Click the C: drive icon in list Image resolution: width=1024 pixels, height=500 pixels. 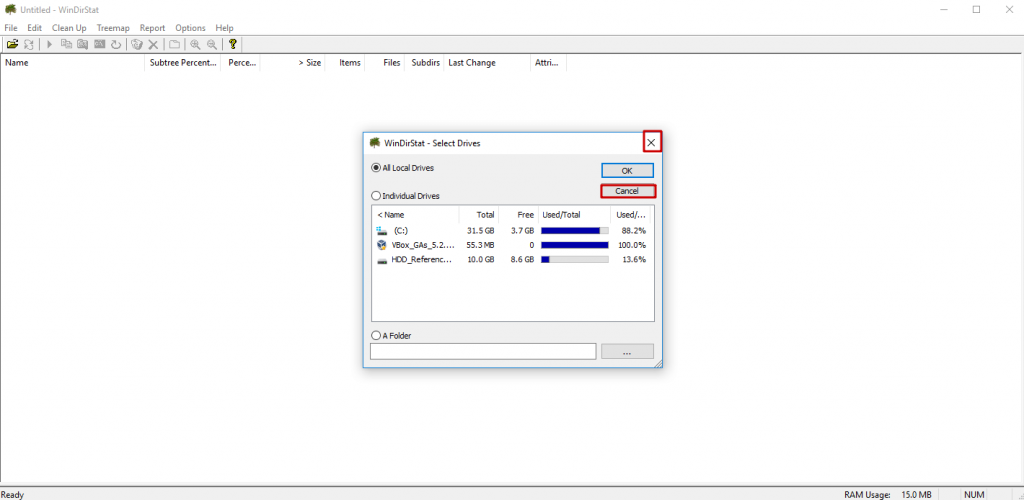coord(382,230)
